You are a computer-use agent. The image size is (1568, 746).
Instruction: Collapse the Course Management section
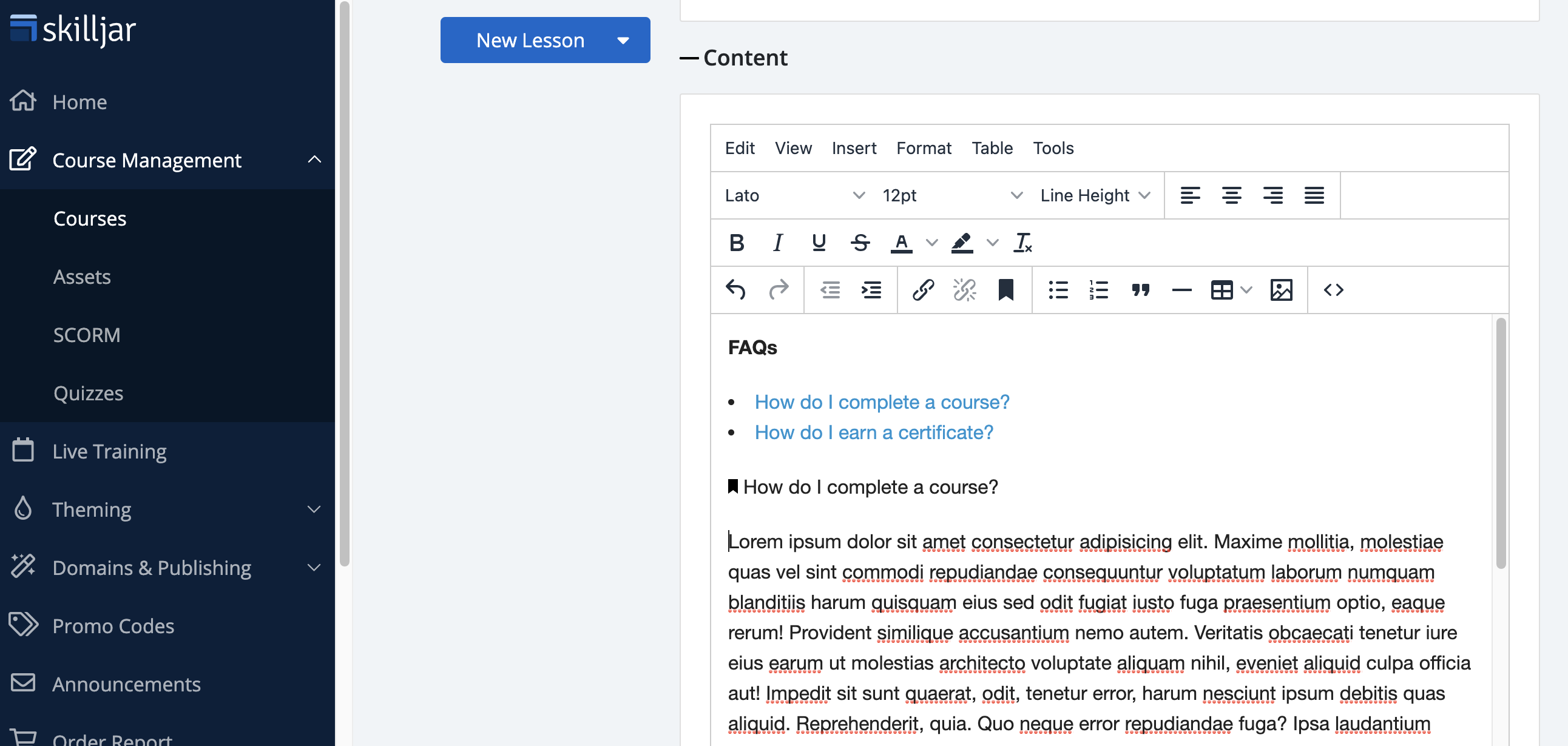(x=314, y=160)
